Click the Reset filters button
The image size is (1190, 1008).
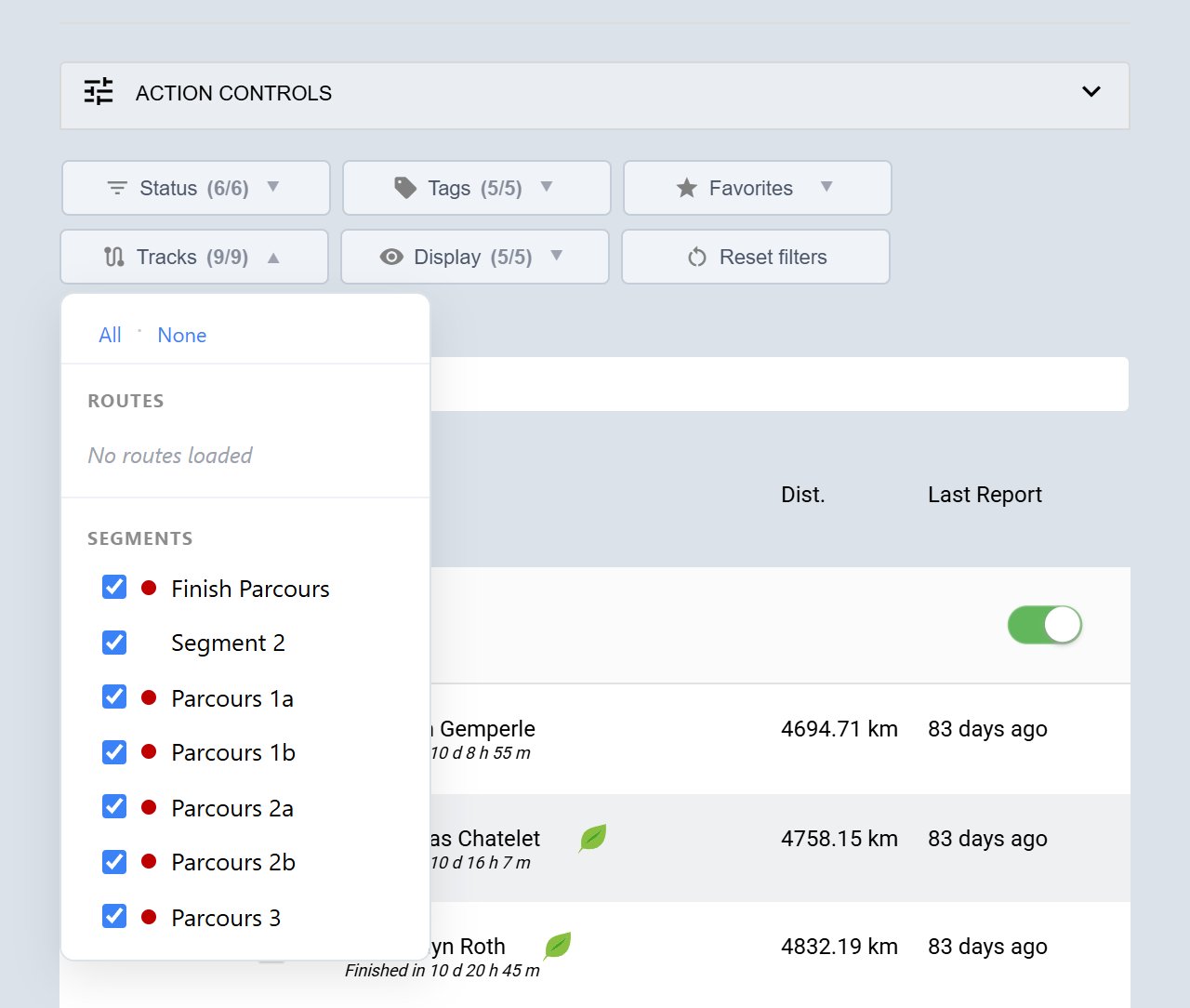(756, 257)
